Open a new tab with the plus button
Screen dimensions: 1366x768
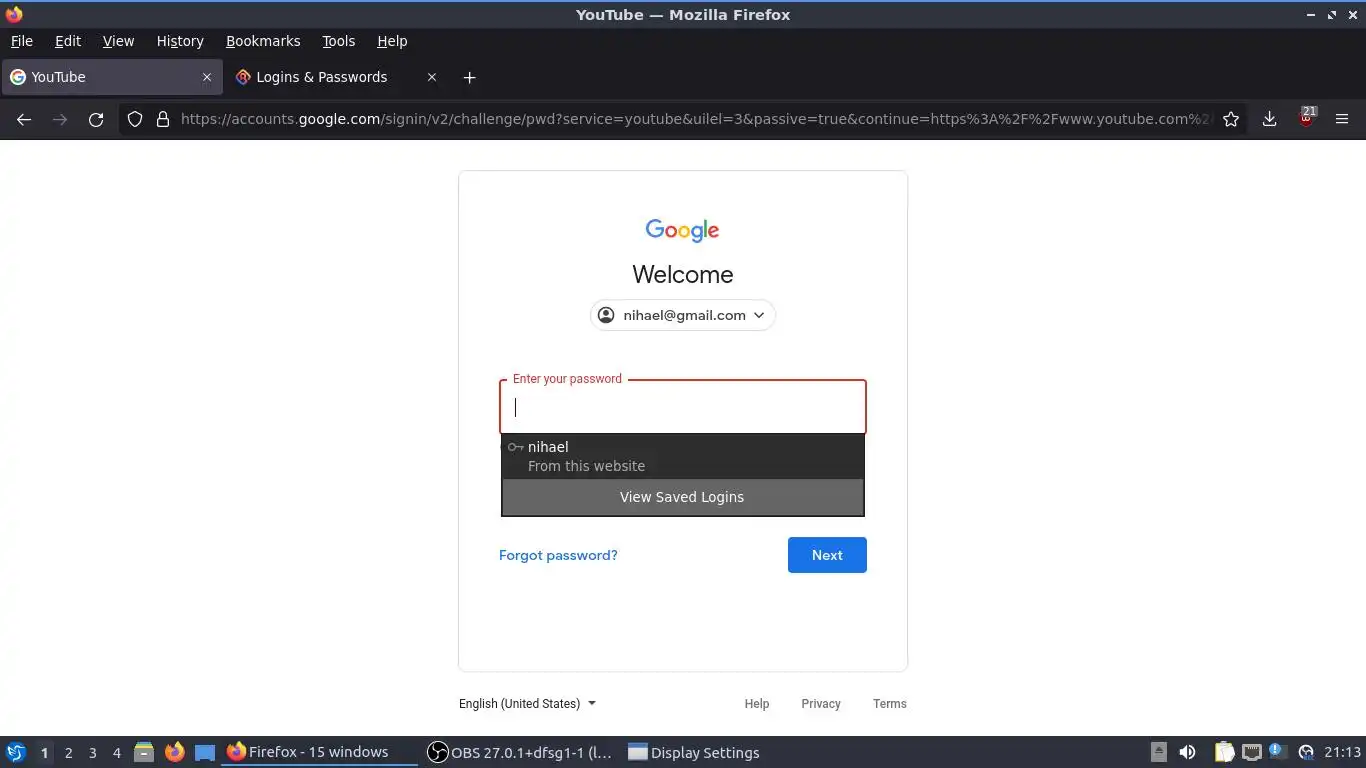469,77
